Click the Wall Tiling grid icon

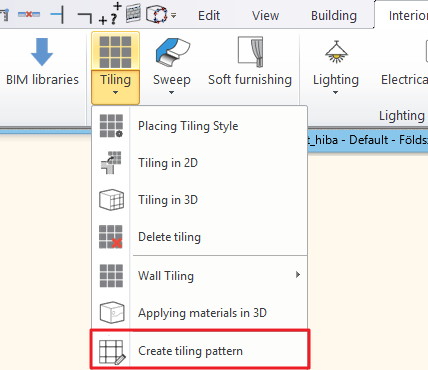point(111,276)
